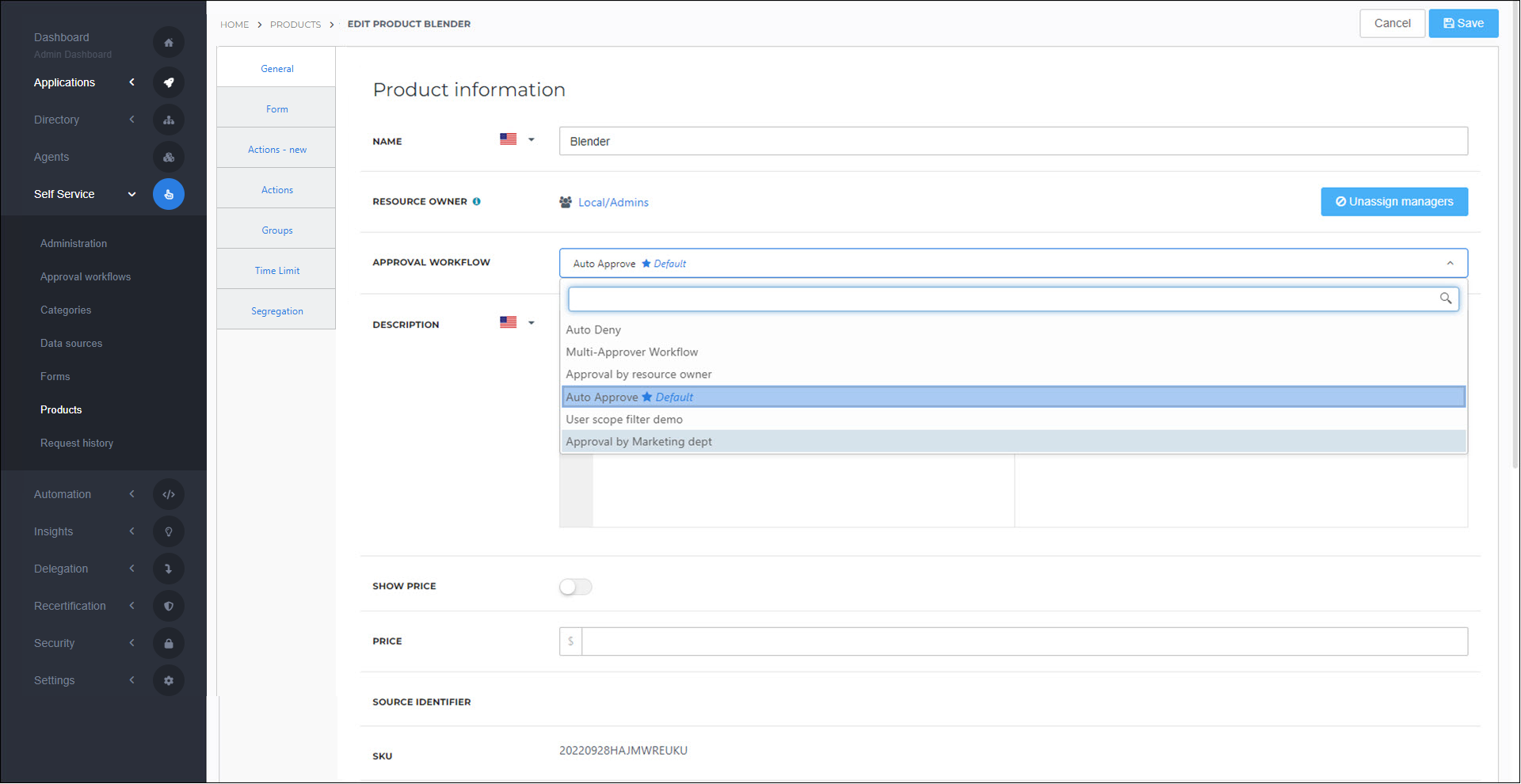Screen dimensions: 1521x784
Task: Open the Dashboard home icon
Action: pyautogui.click(x=168, y=42)
